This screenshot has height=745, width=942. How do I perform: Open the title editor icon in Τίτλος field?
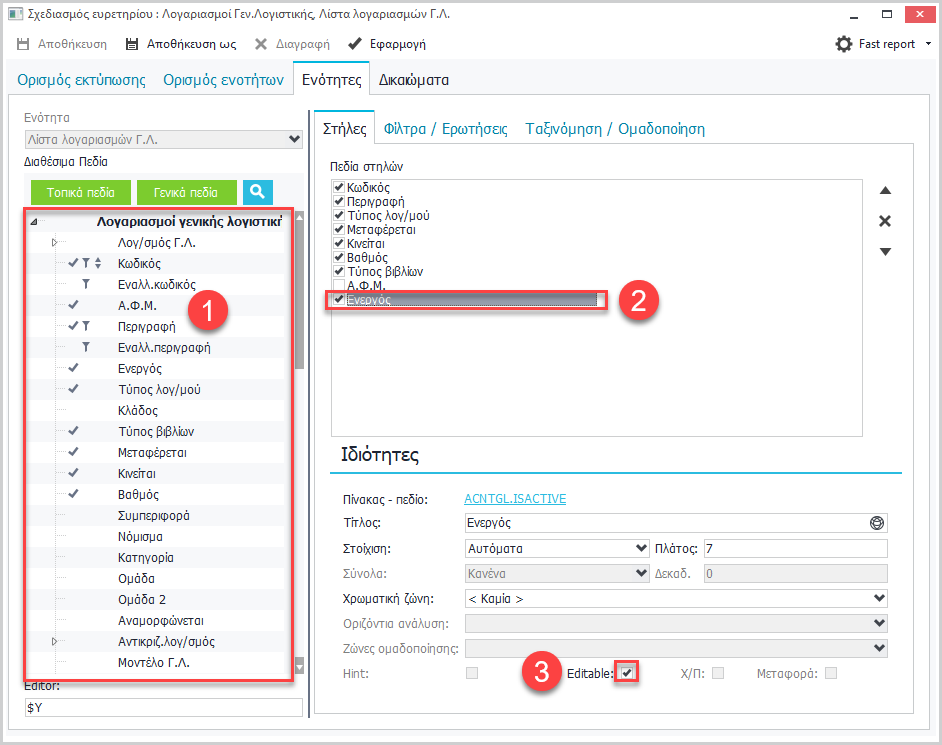click(877, 523)
